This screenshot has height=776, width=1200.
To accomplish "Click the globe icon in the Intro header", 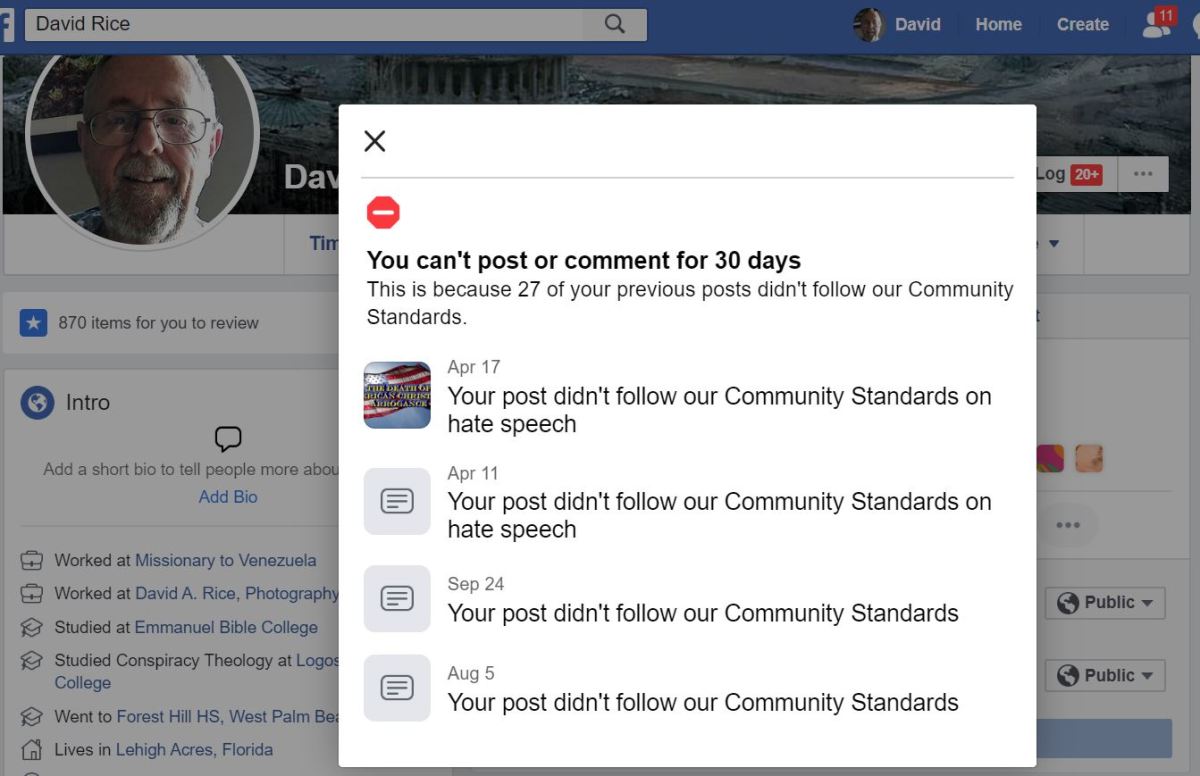I will (37, 402).
